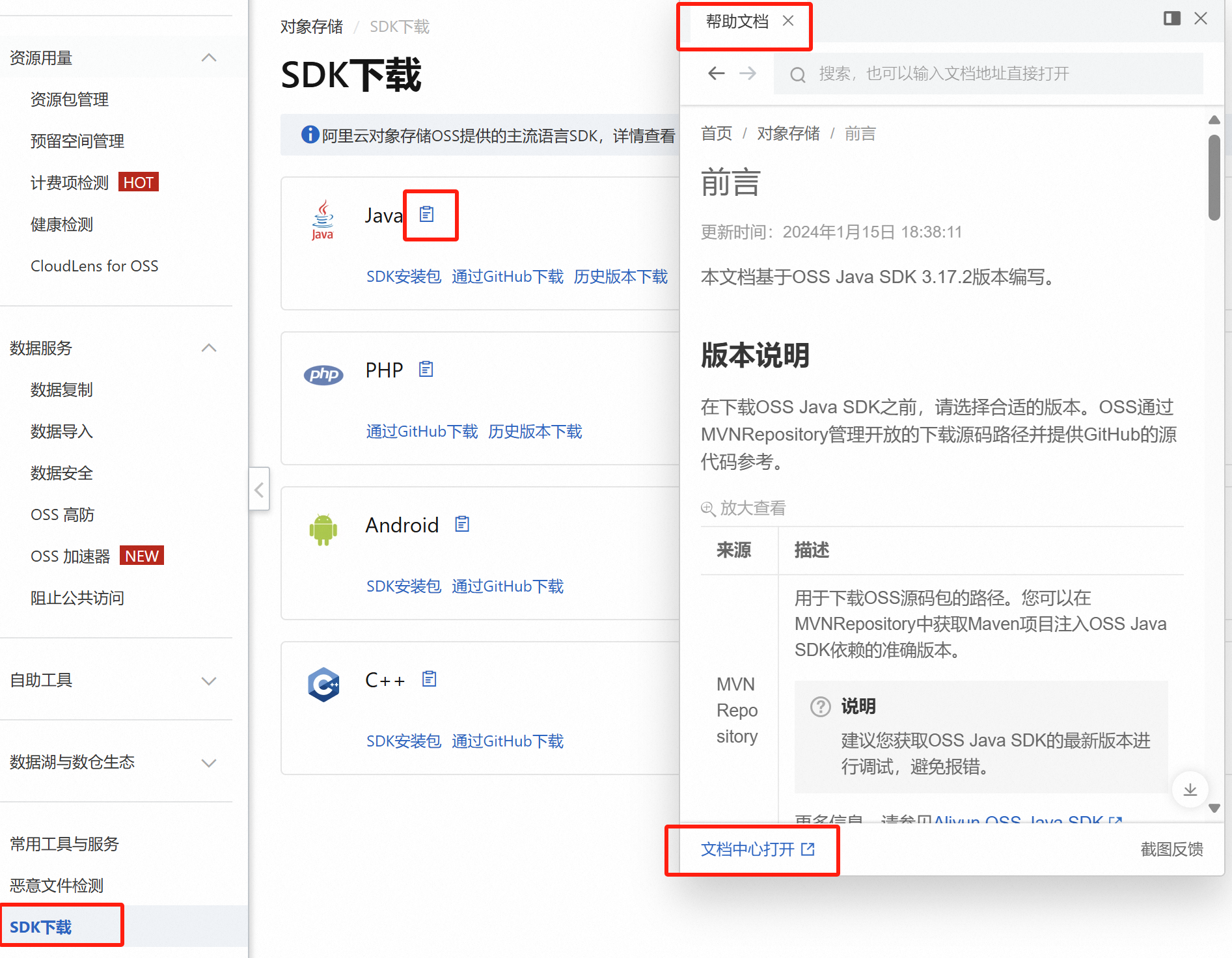Viewport: 1232px width, 958px height.
Task: Open the C++ SDK documentation icon
Action: (x=430, y=679)
